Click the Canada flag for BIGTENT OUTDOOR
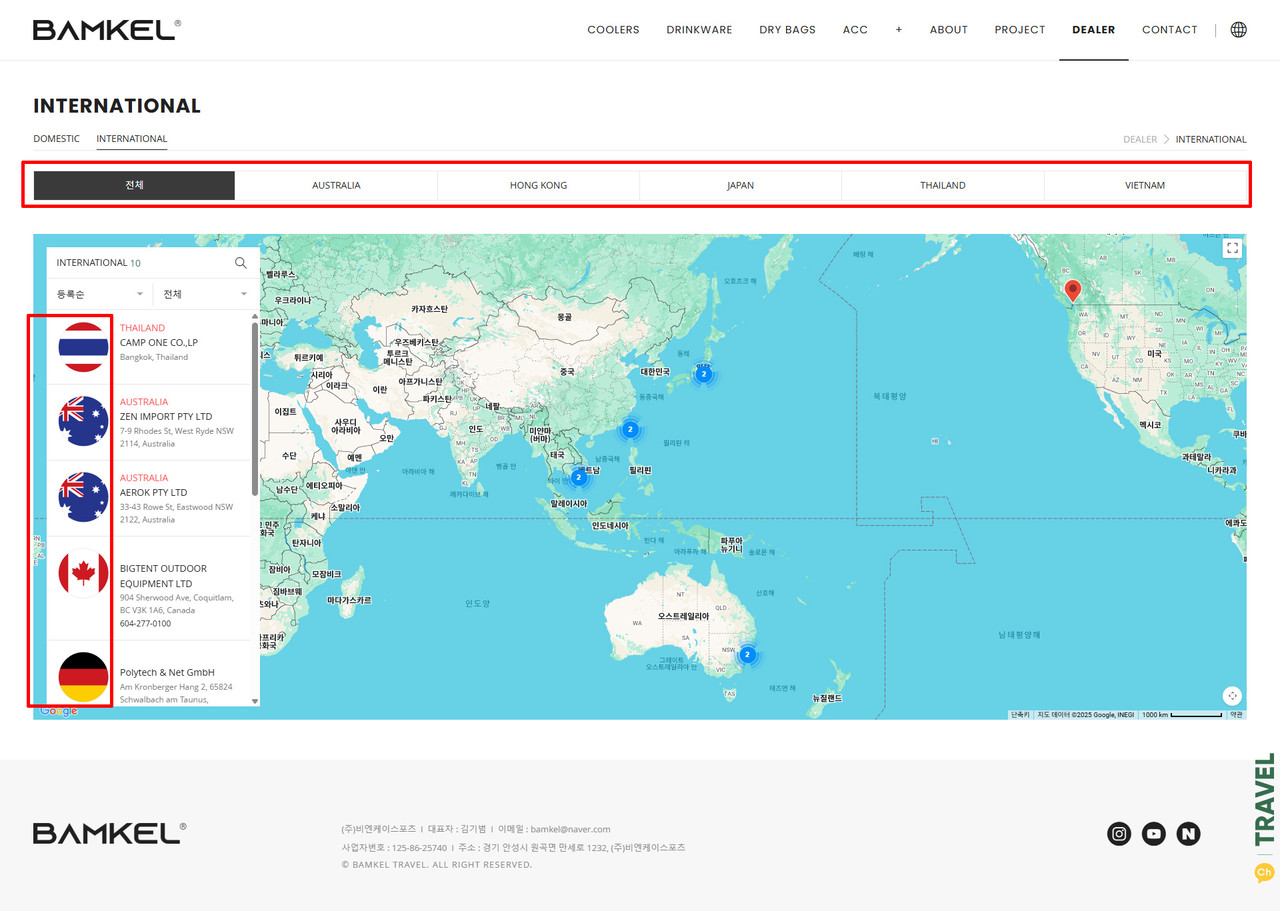 point(84,574)
